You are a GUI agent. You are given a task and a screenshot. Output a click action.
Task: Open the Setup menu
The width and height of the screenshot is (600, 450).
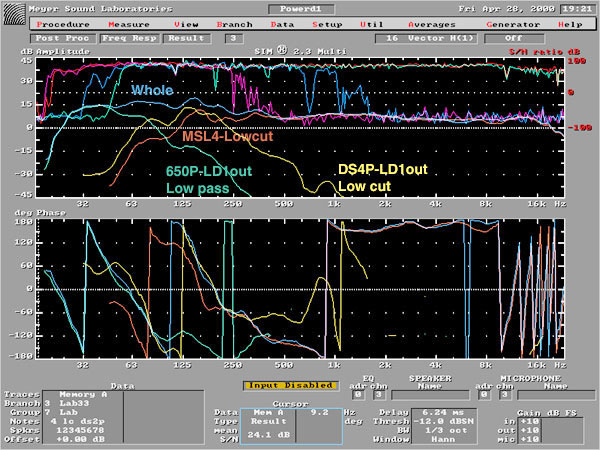(x=327, y=24)
